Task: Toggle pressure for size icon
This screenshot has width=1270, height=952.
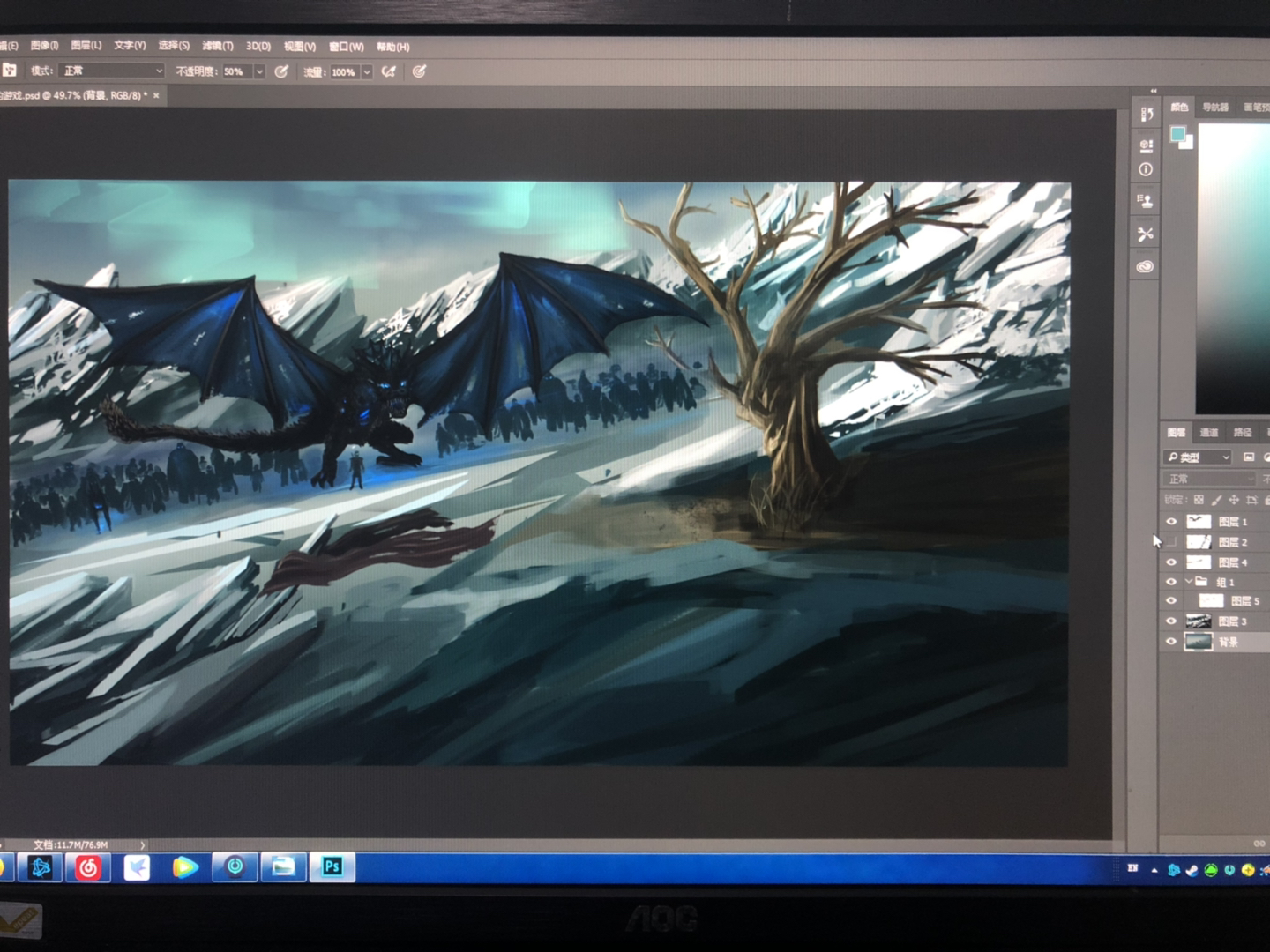Action: 419,71
